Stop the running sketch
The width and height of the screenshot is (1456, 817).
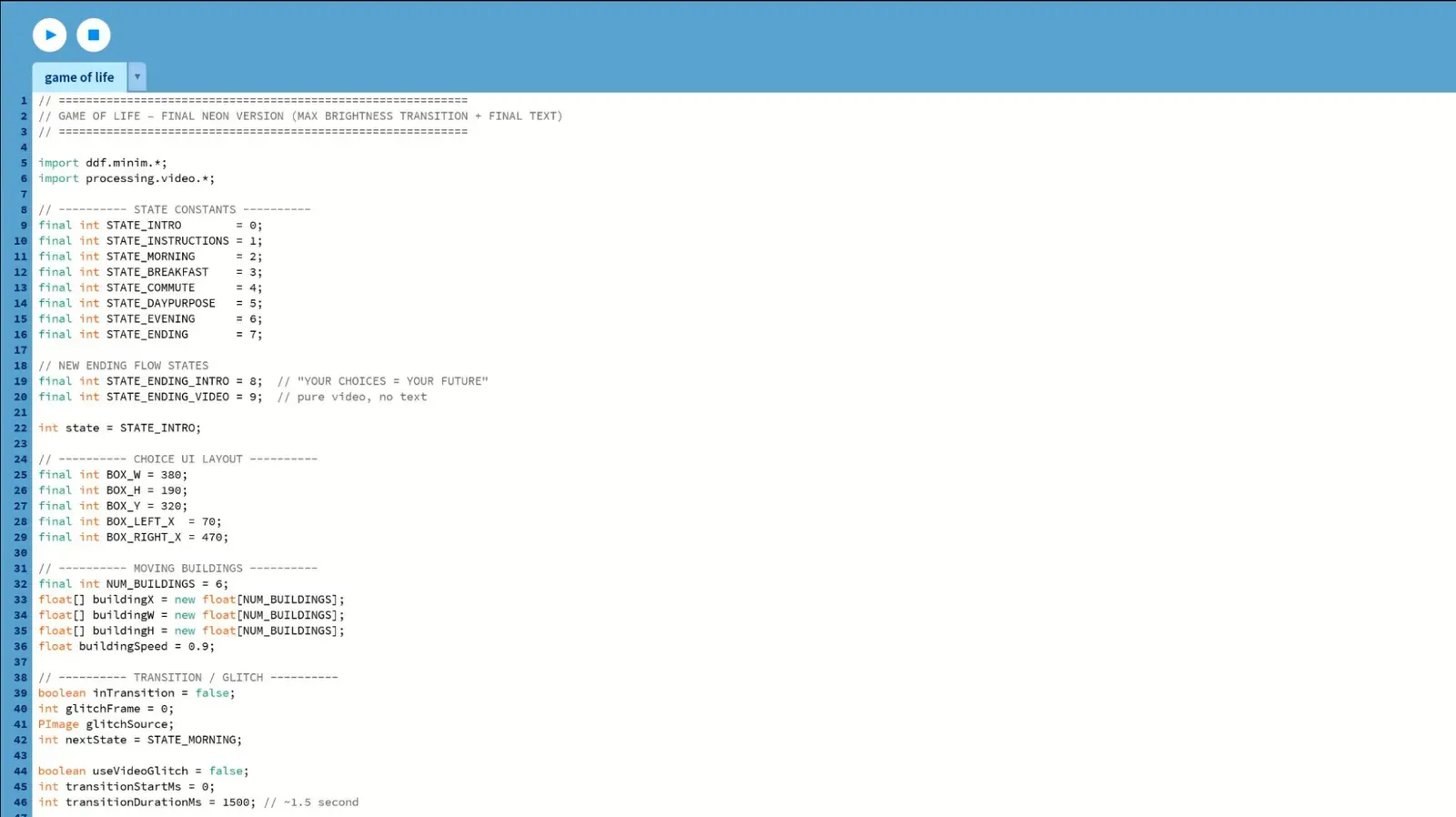pyautogui.click(x=93, y=35)
